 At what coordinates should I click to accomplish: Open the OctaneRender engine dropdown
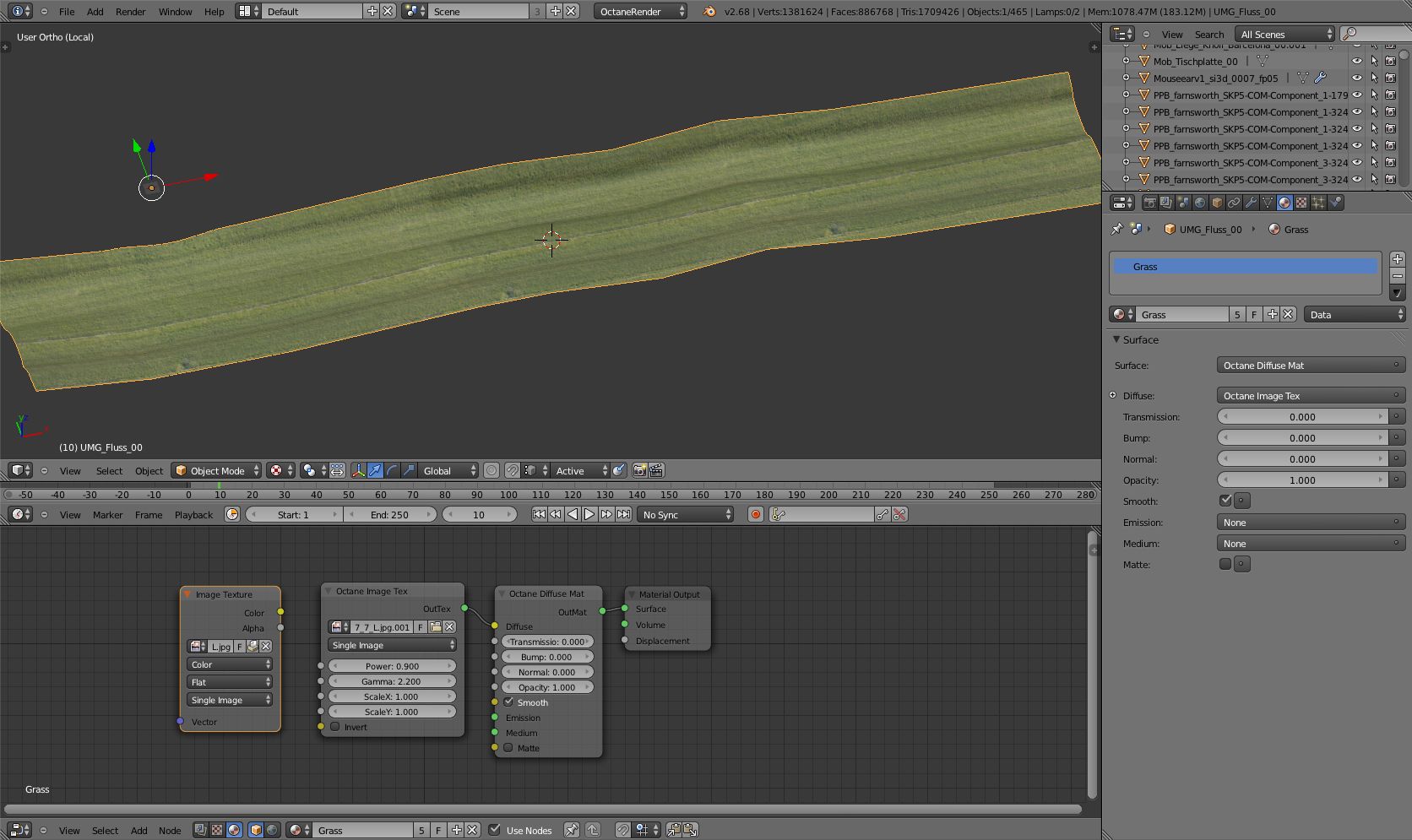[640, 12]
